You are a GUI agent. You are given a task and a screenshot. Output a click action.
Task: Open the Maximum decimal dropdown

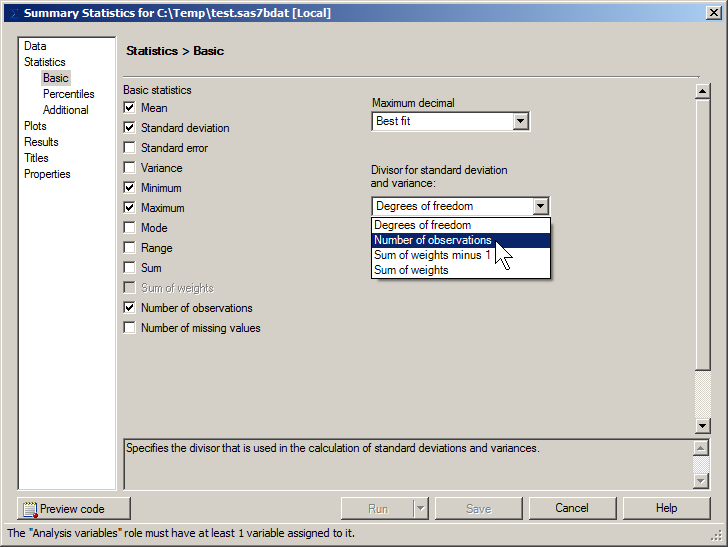pos(520,121)
